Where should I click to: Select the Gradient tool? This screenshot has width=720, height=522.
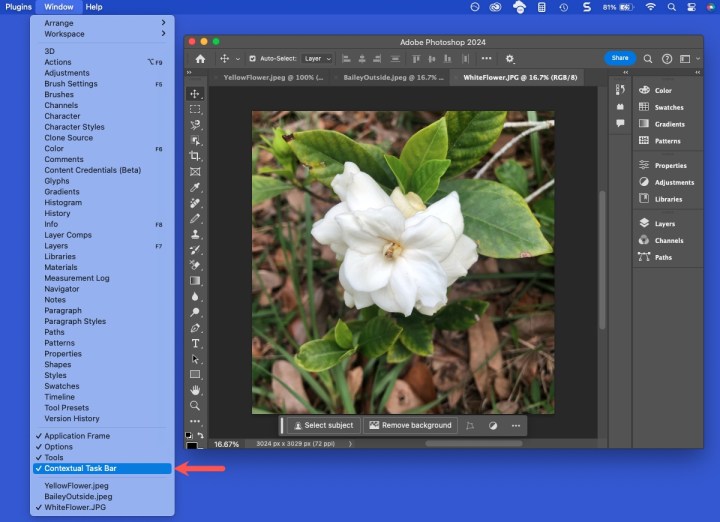[195, 281]
